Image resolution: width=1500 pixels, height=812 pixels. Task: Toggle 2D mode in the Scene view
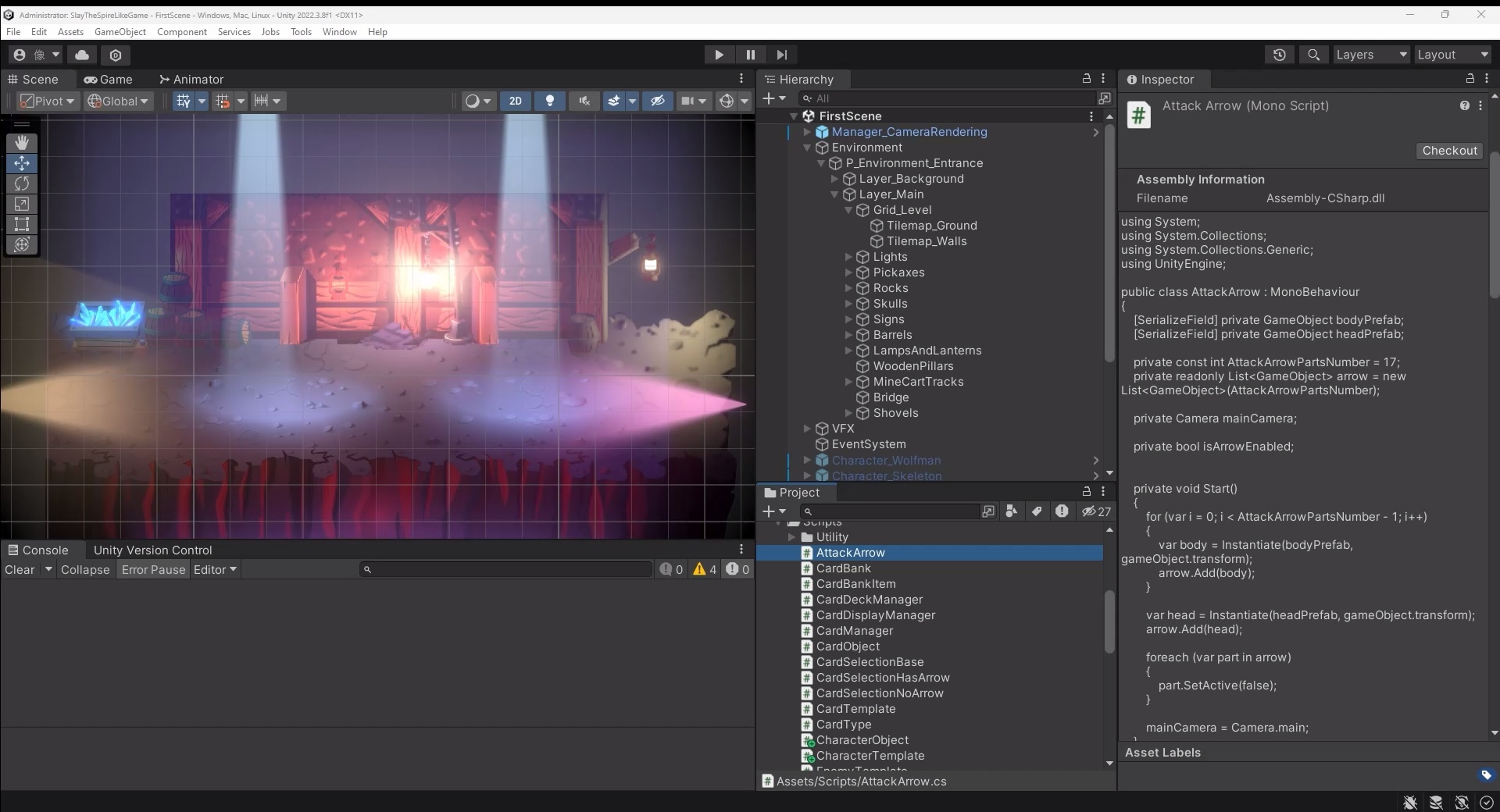point(516,101)
